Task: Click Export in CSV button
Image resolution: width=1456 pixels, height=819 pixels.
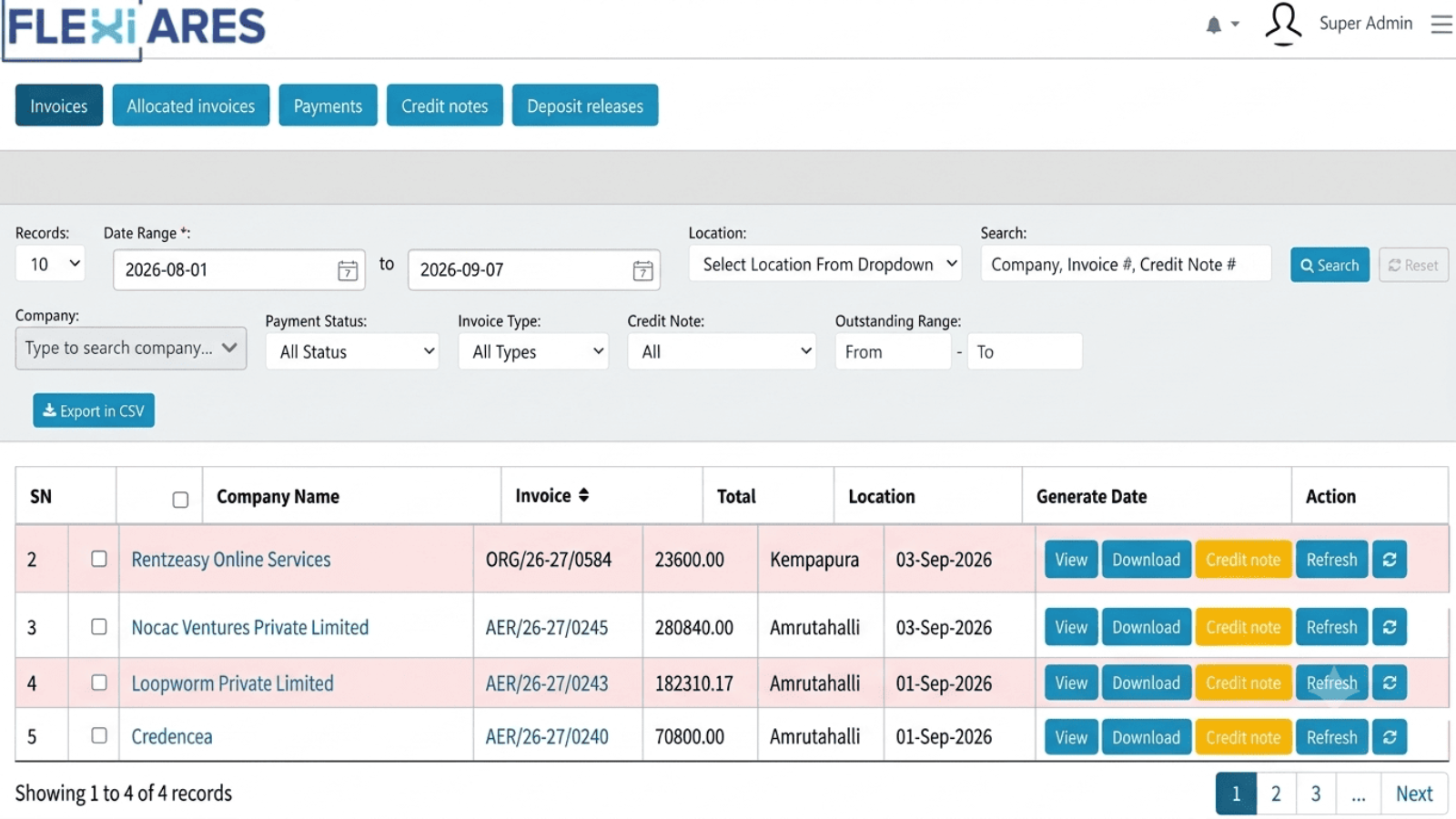Action: click(x=94, y=410)
